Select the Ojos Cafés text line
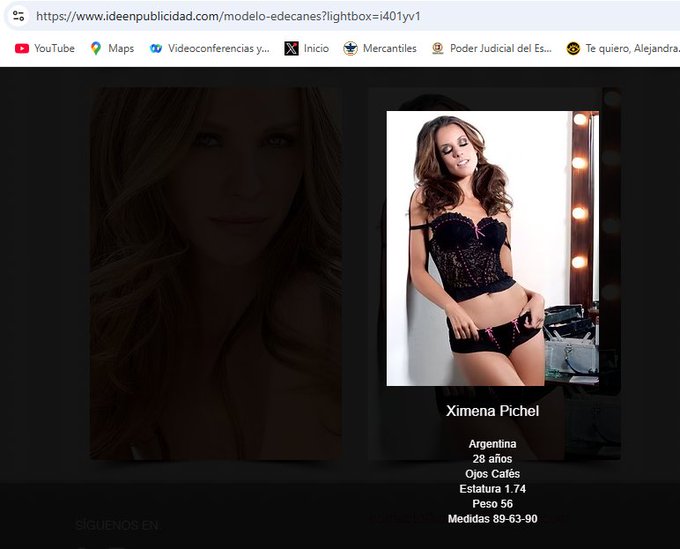Screen dimensions: 680x549 coord(492,474)
